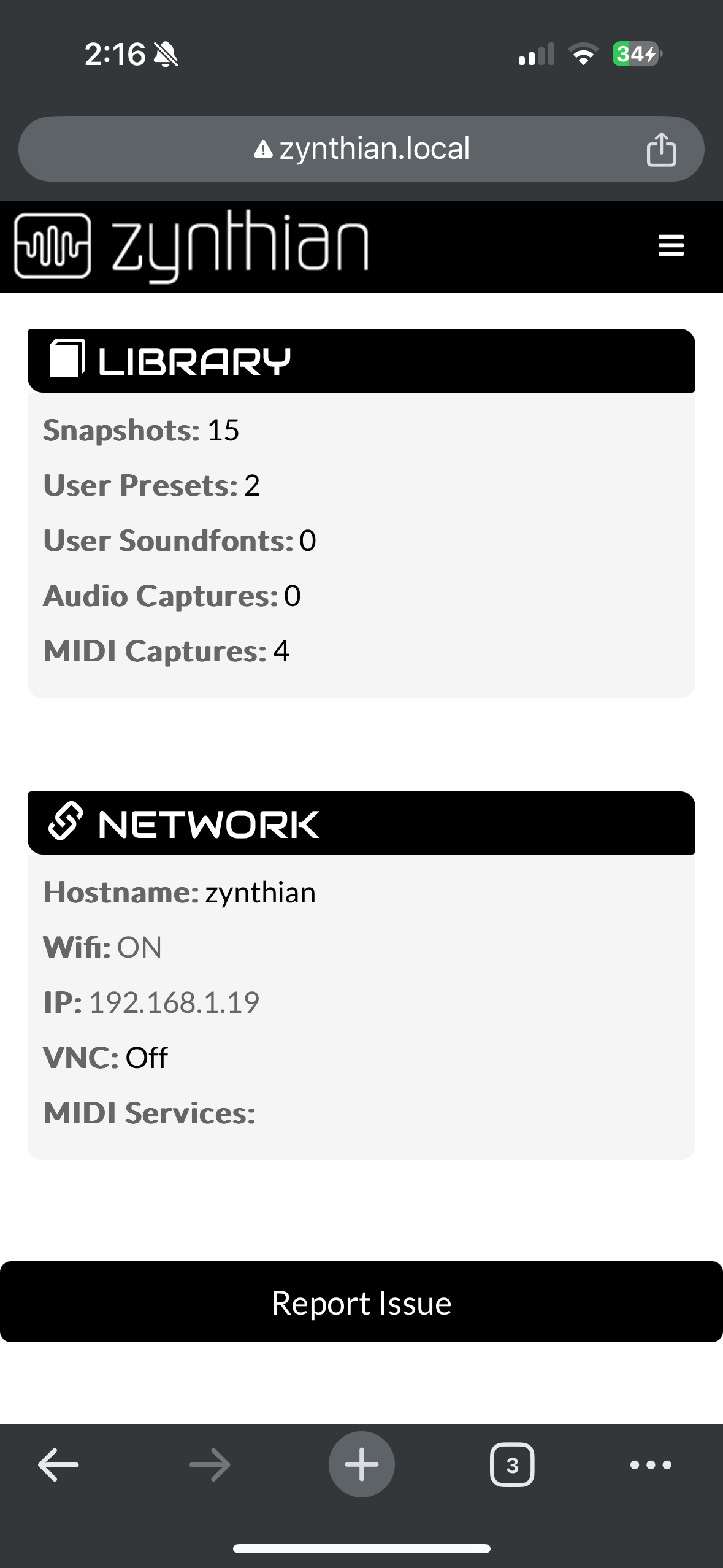Go back with the left arrow

pos(58,1465)
